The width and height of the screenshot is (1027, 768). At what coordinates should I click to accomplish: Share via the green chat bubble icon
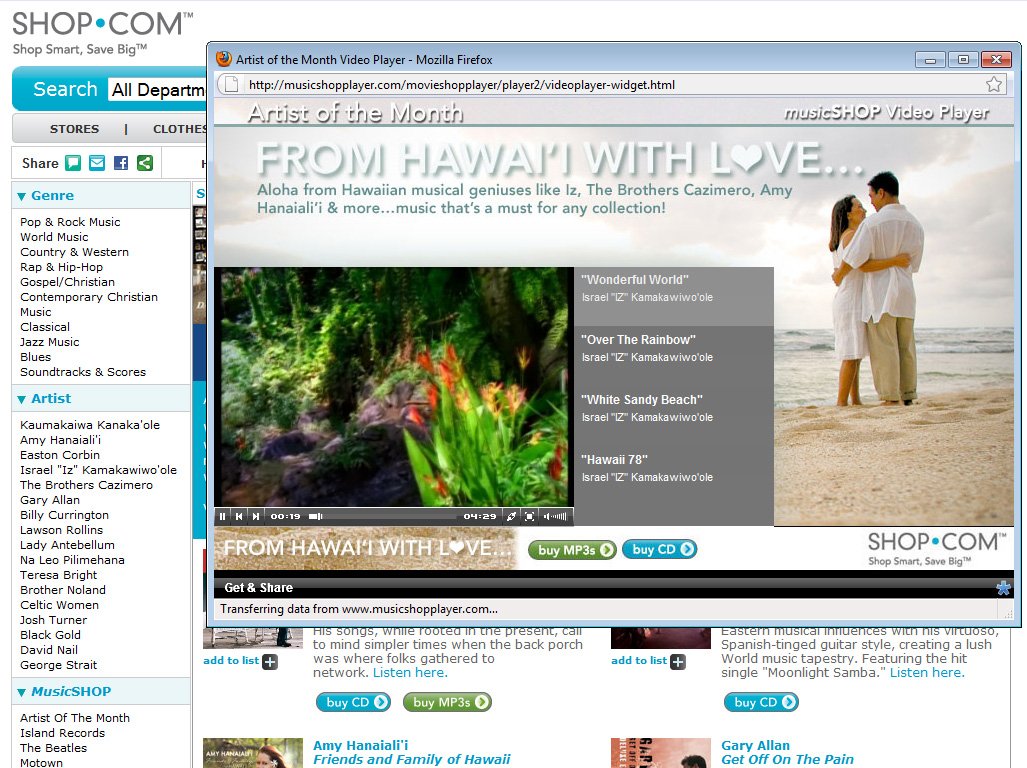pos(73,163)
